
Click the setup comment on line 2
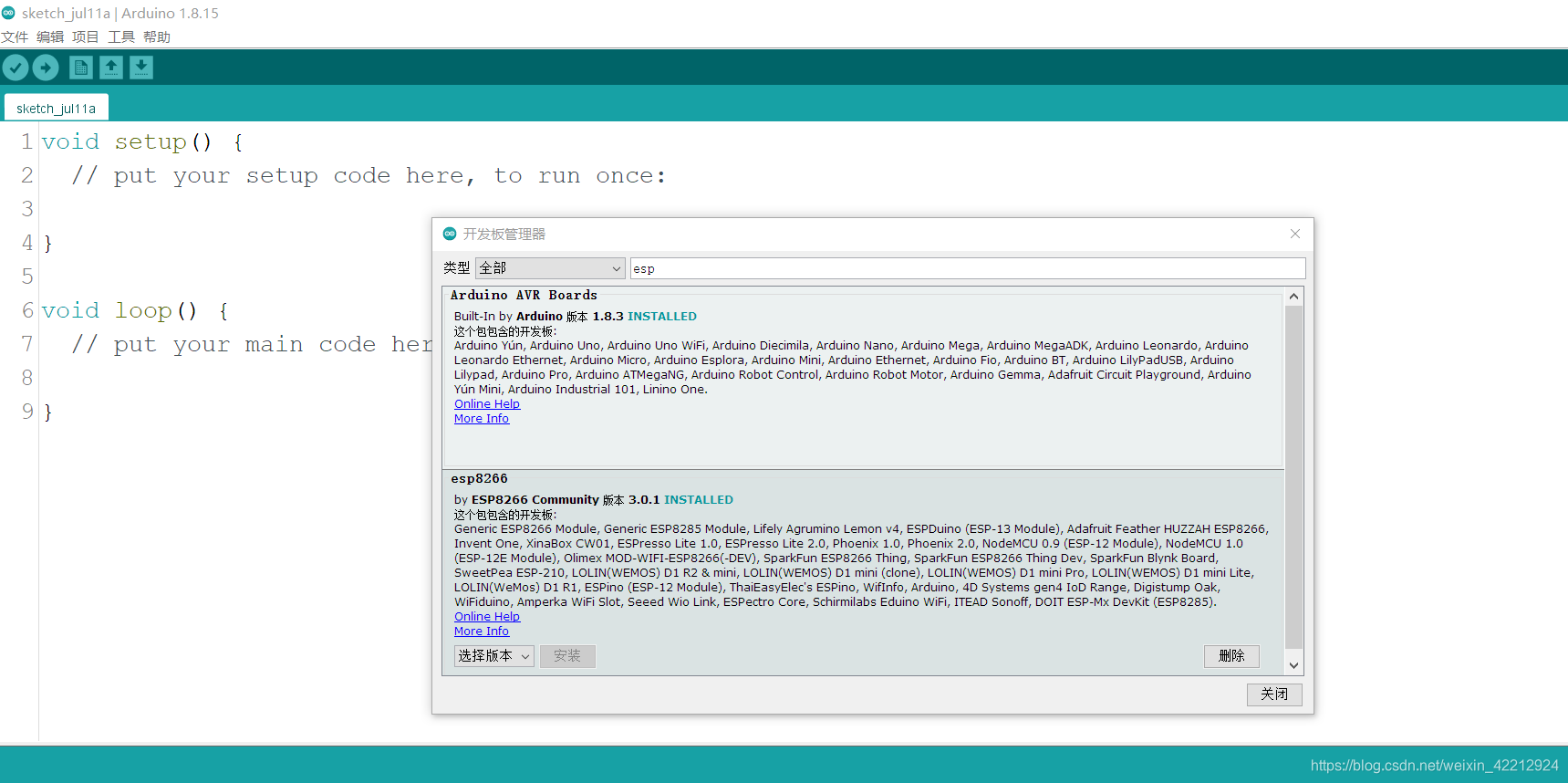point(369,176)
